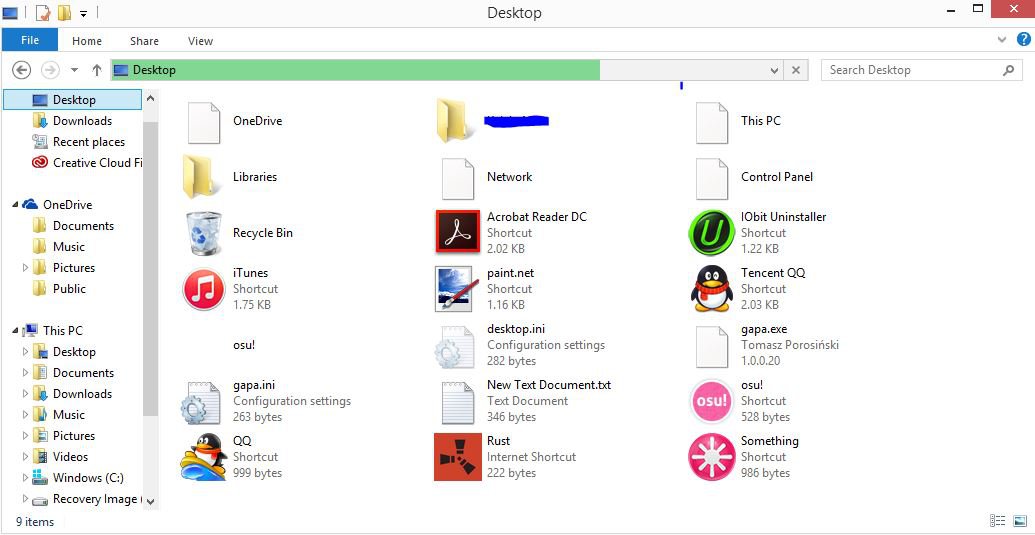This screenshot has height=535, width=1035.
Task: Expand Pictures under OneDrive
Action: (25, 267)
